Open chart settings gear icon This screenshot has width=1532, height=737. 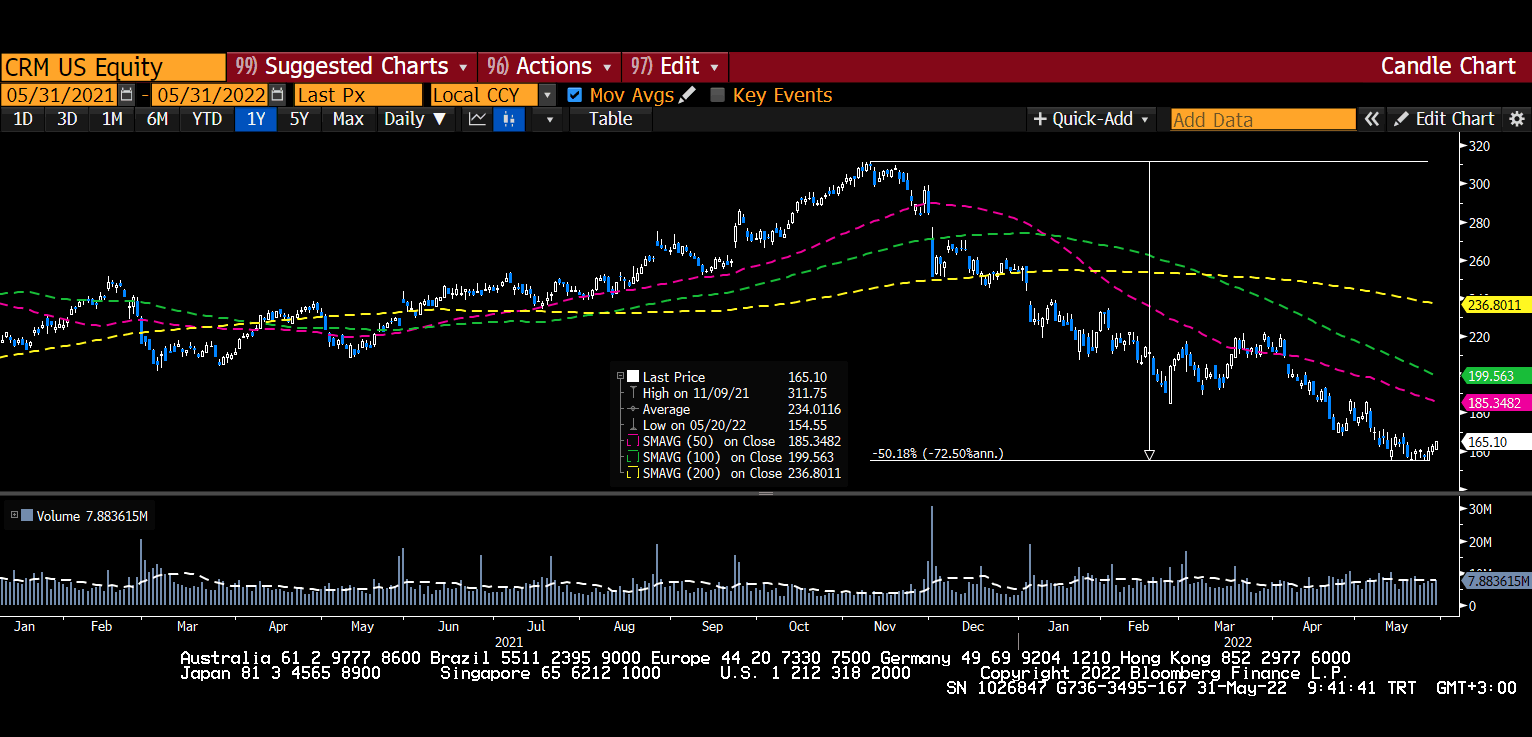(x=1517, y=119)
